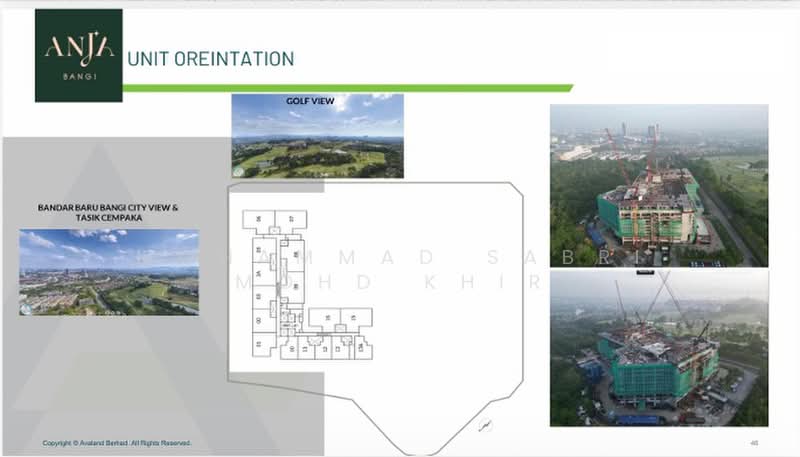This screenshot has height=457, width=800.
Task: Open the lower drone construction photo
Action: (x=659, y=348)
